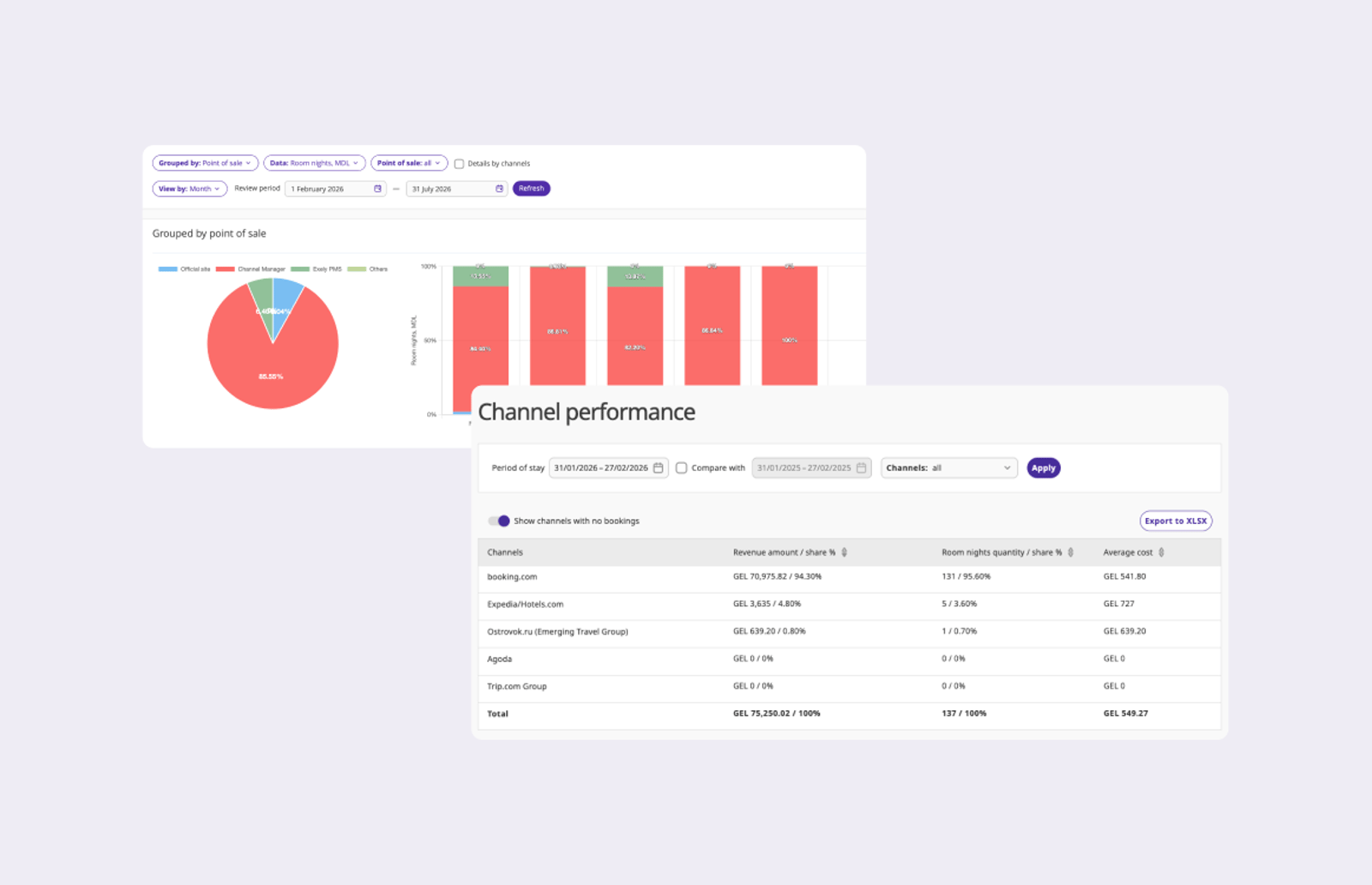
Task: Click the 'GEL 549.27' total average cost
Action: (x=1125, y=713)
